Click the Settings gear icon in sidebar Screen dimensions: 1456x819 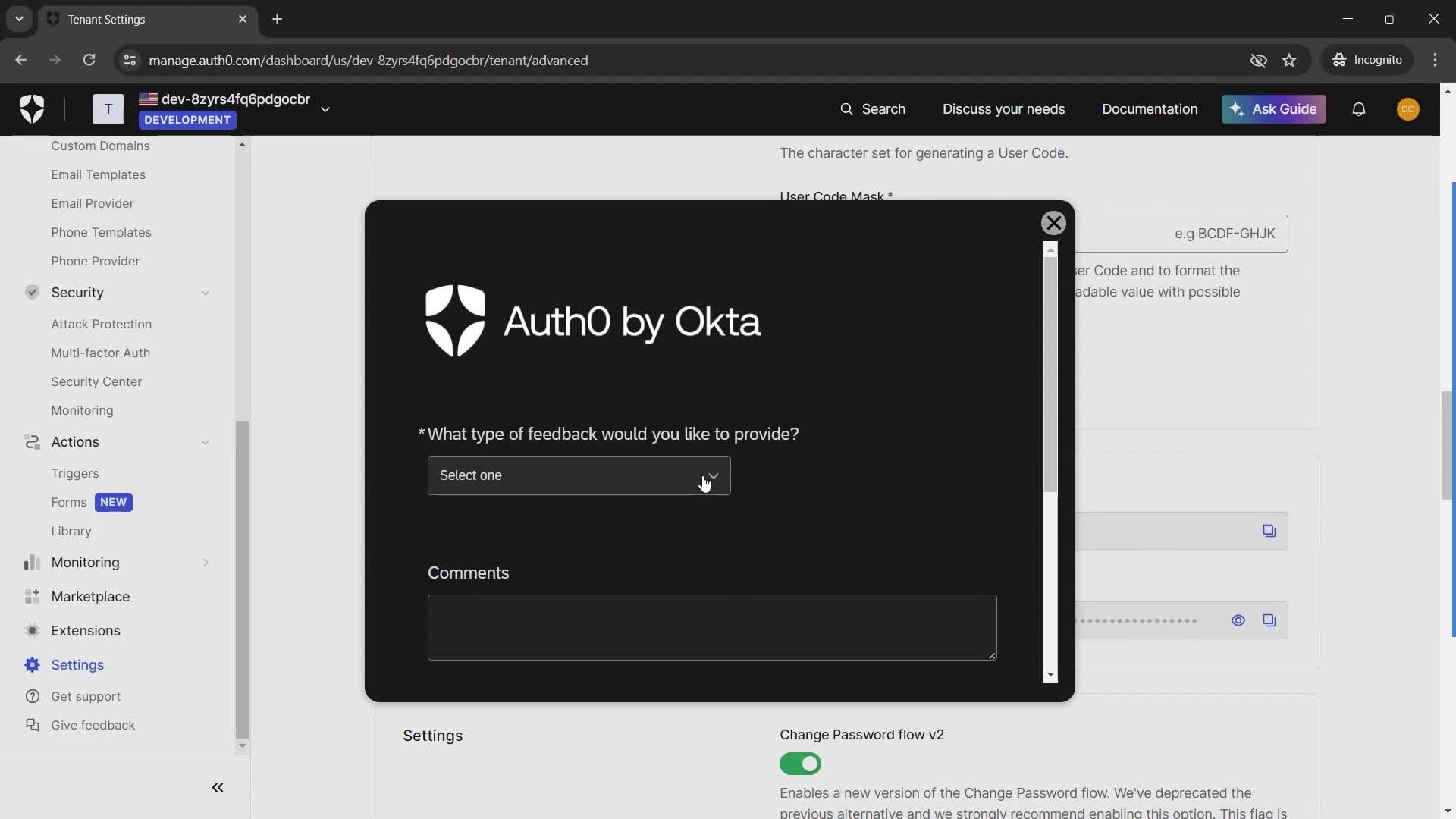[x=32, y=664]
